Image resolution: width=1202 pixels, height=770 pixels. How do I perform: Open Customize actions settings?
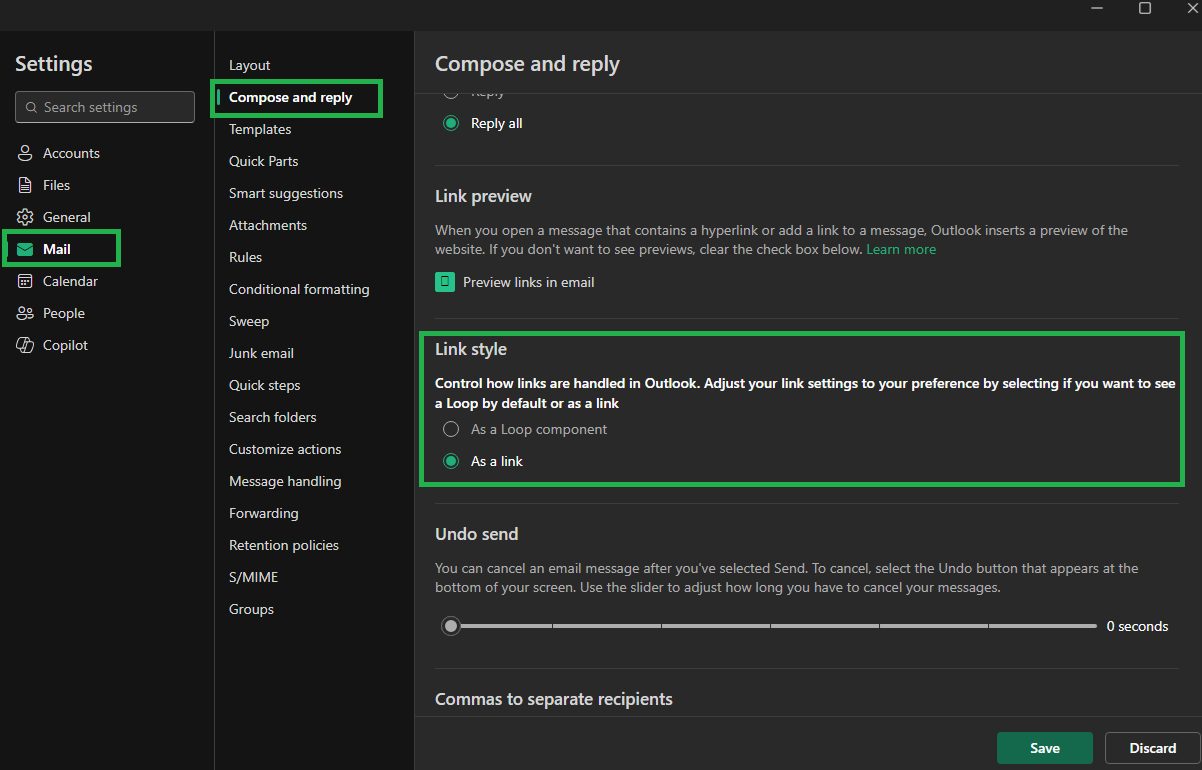pyautogui.click(x=285, y=449)
